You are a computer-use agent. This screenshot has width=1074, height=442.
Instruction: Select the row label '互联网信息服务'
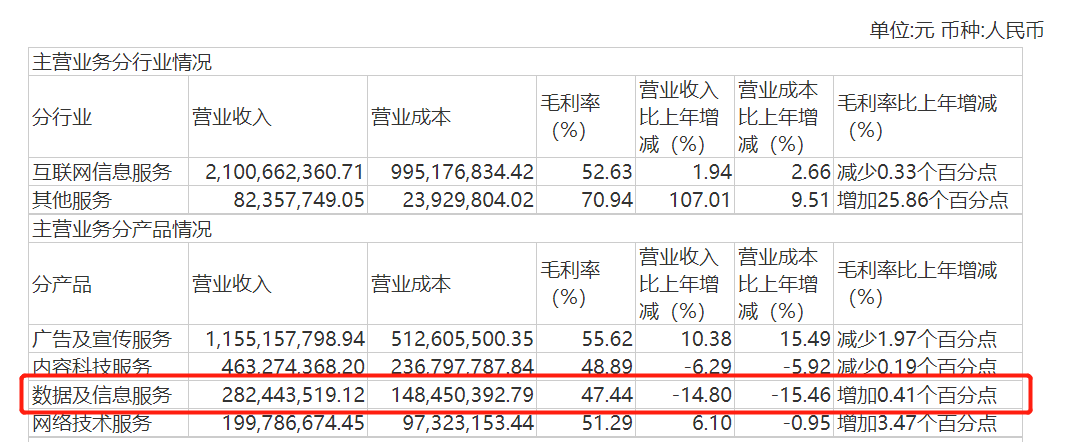click(101, 171)
